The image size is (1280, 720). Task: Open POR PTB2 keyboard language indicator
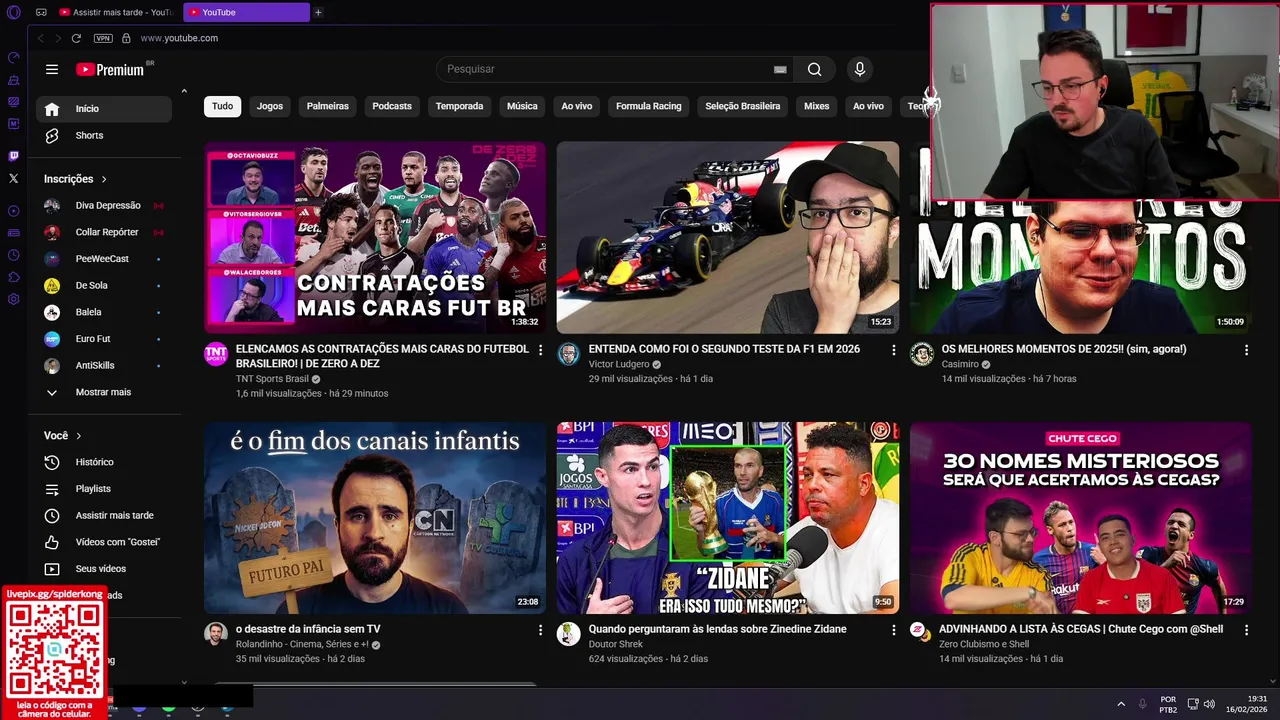(1168, 704)
